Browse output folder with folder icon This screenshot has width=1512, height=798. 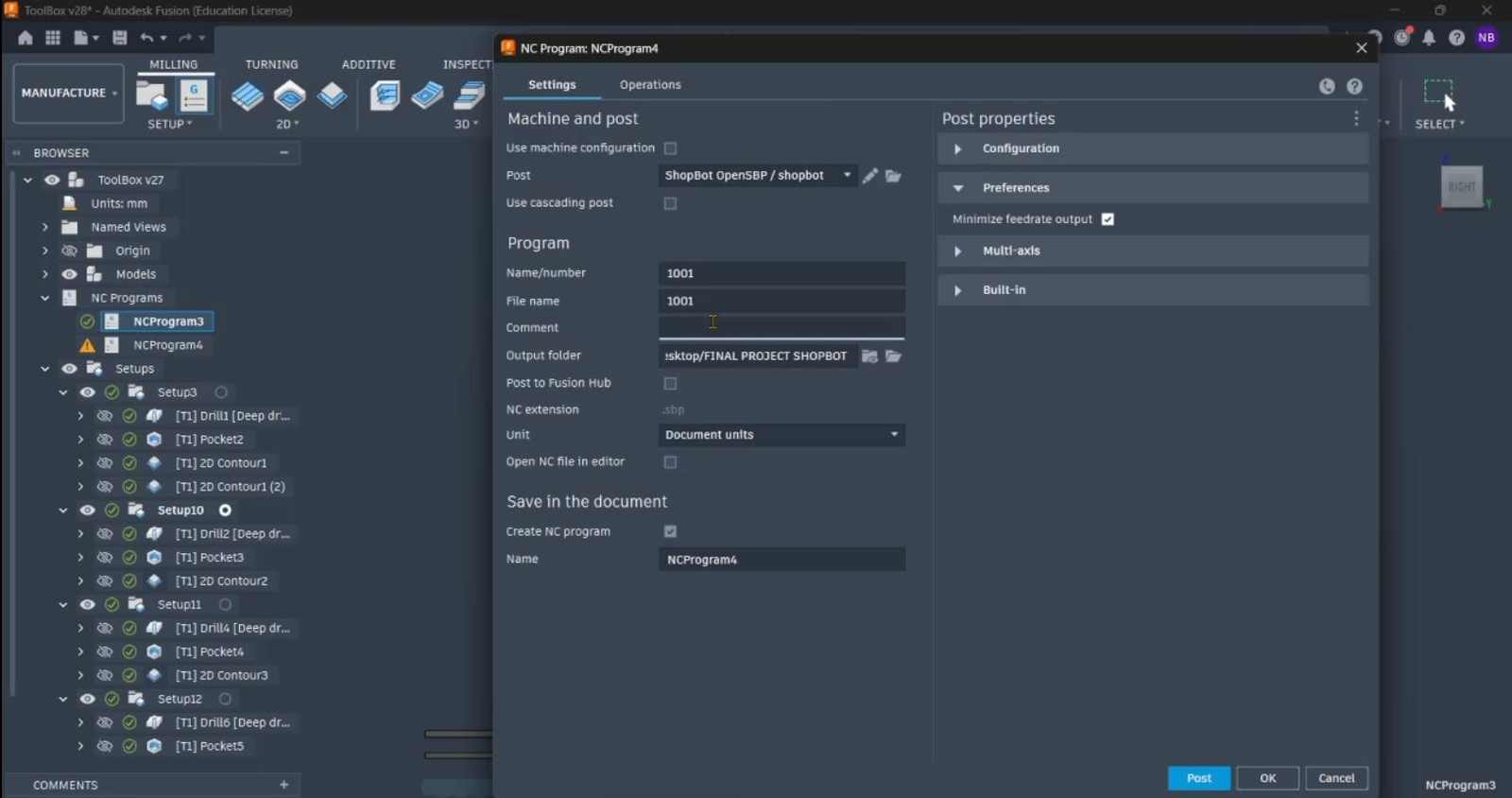(x=893, y=356)
